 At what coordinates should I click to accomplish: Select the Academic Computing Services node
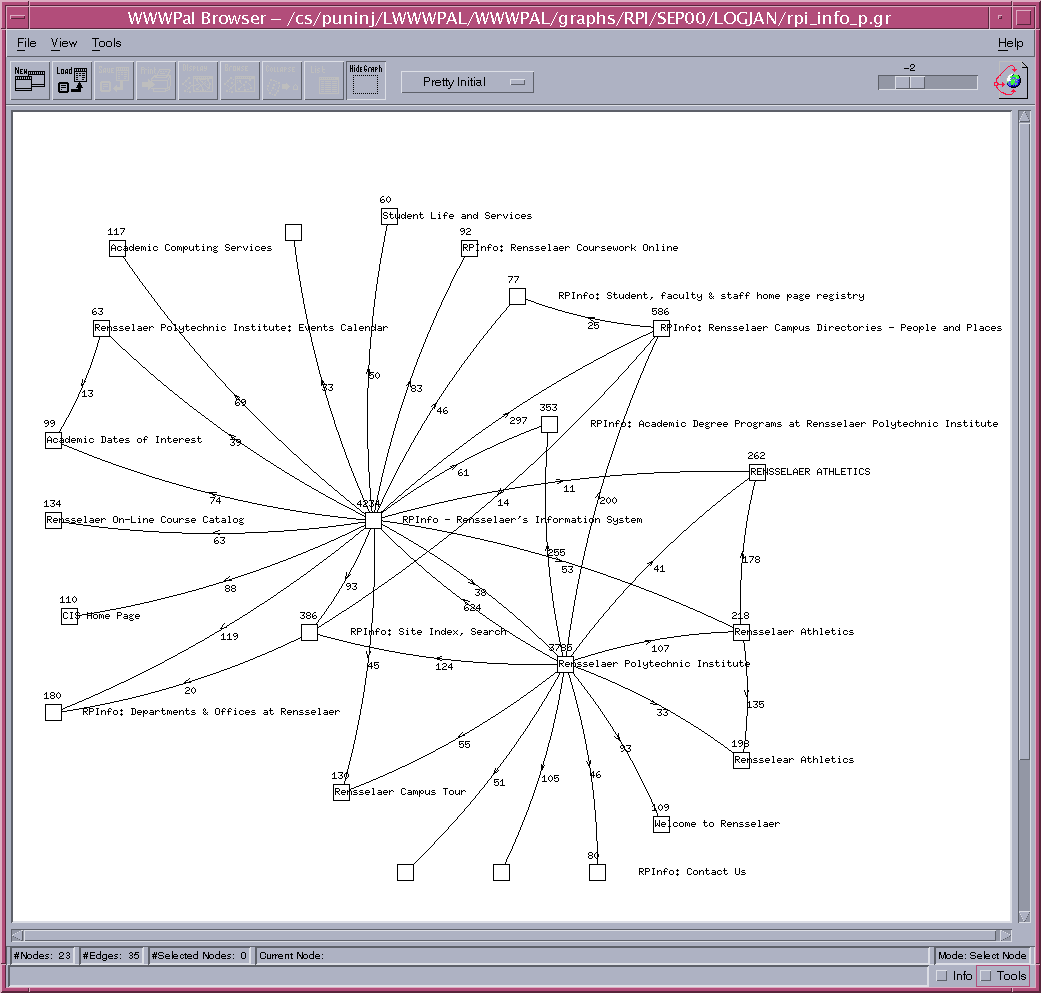coord(118,248)
